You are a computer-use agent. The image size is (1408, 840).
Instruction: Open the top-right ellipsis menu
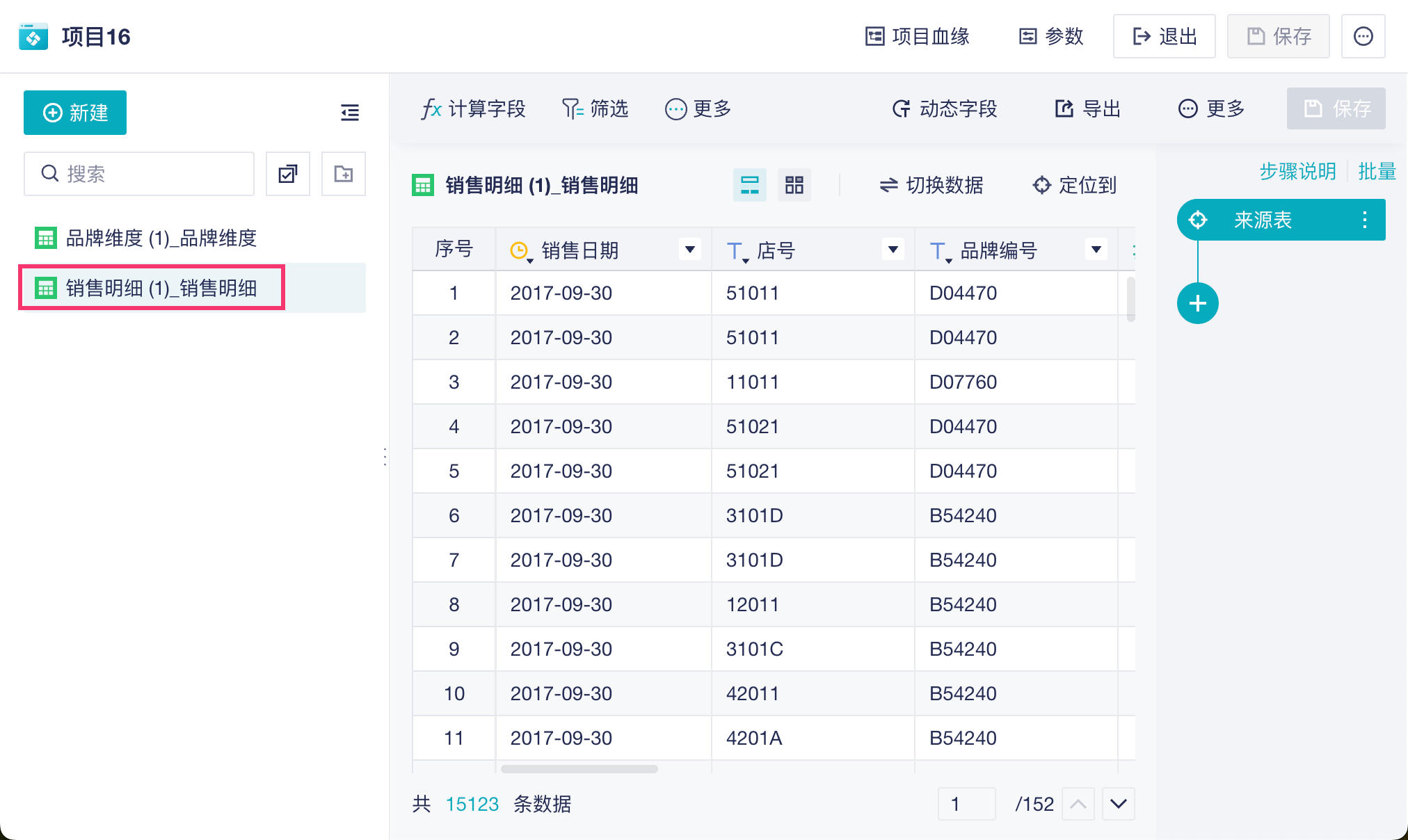pyautogui.click(x=1363, y=36)
